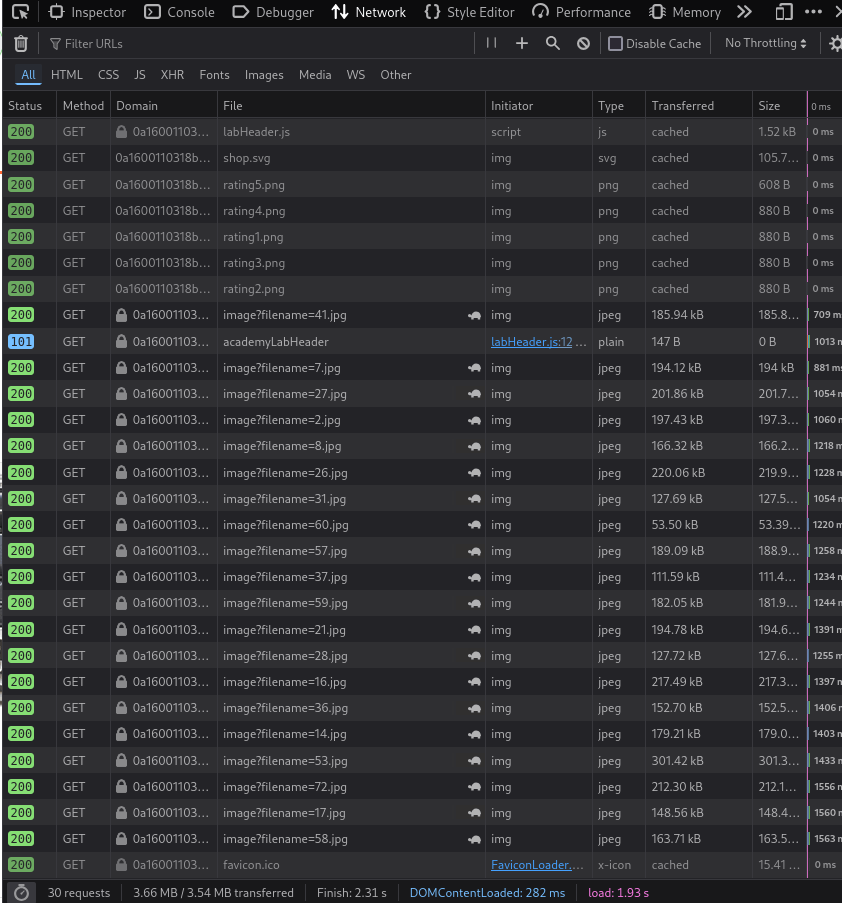
Task: Click turtle icon on image?filename=7.jpg row
Action: 475,368
